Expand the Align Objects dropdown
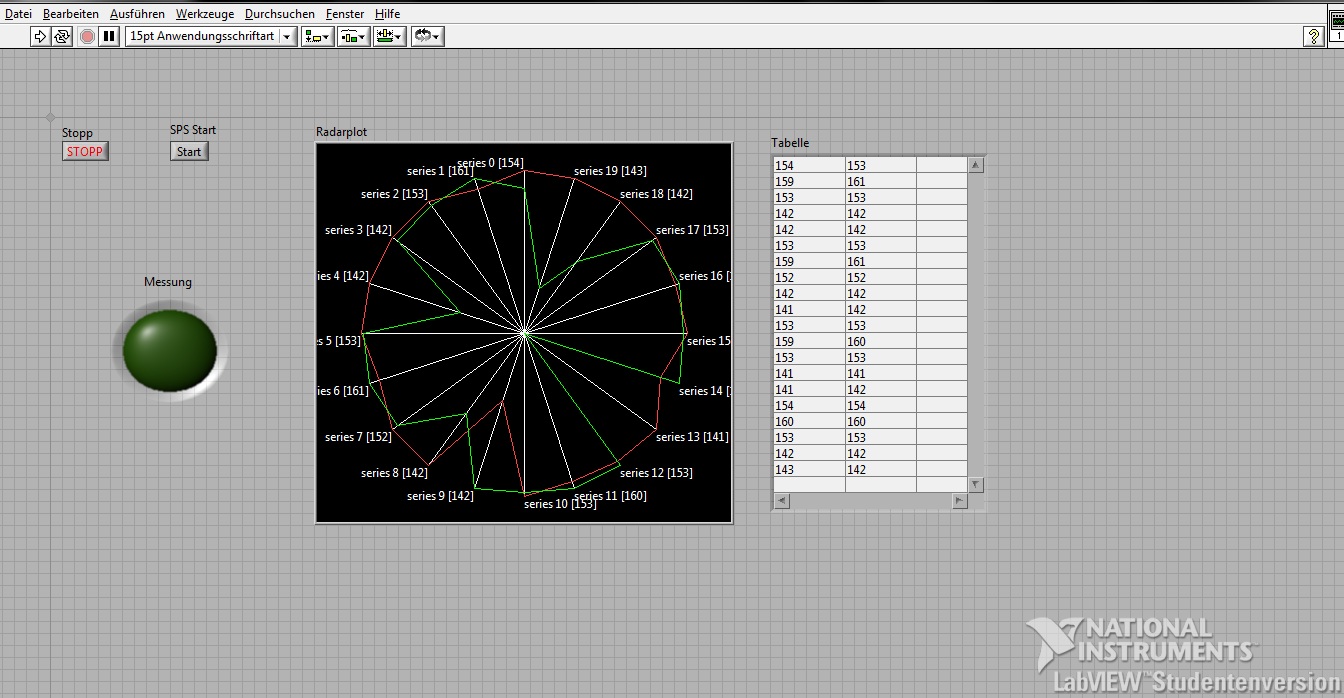Viewport: 1344px width, 698px height. pyautogui.click(x=317, y=37)
